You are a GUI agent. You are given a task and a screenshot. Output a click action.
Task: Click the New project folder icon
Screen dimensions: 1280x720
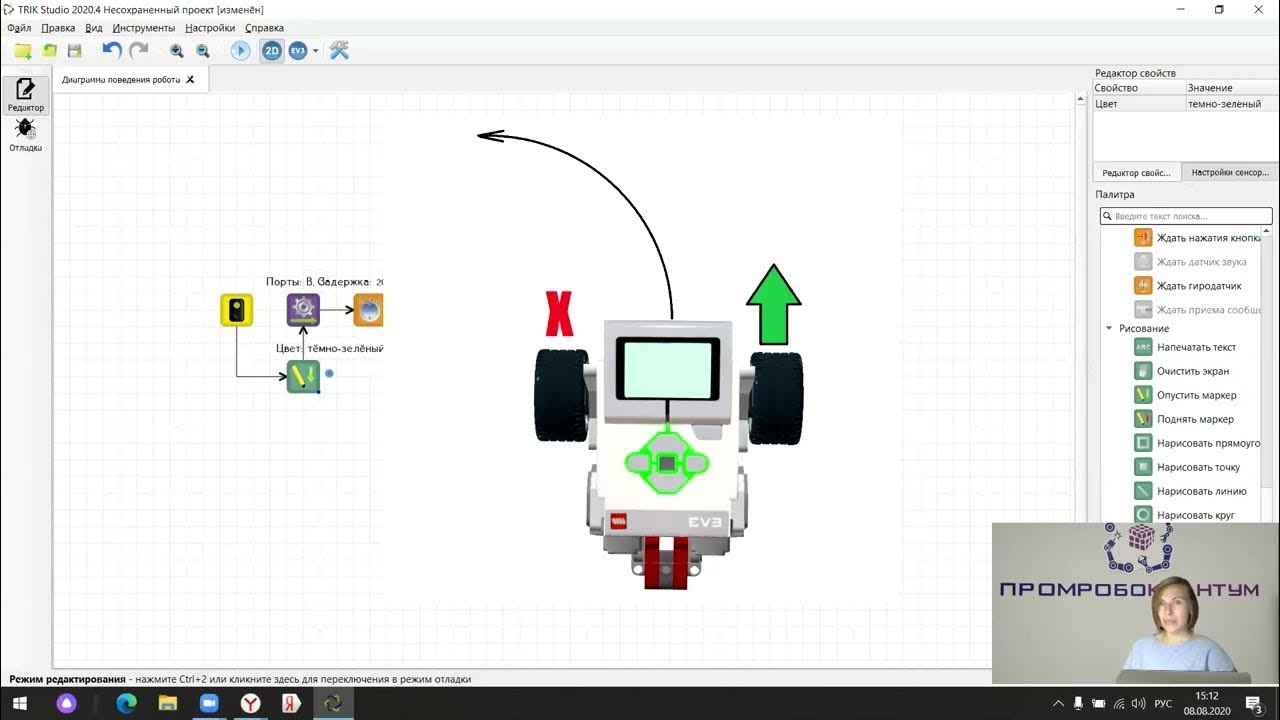click(x=22, y=50)
